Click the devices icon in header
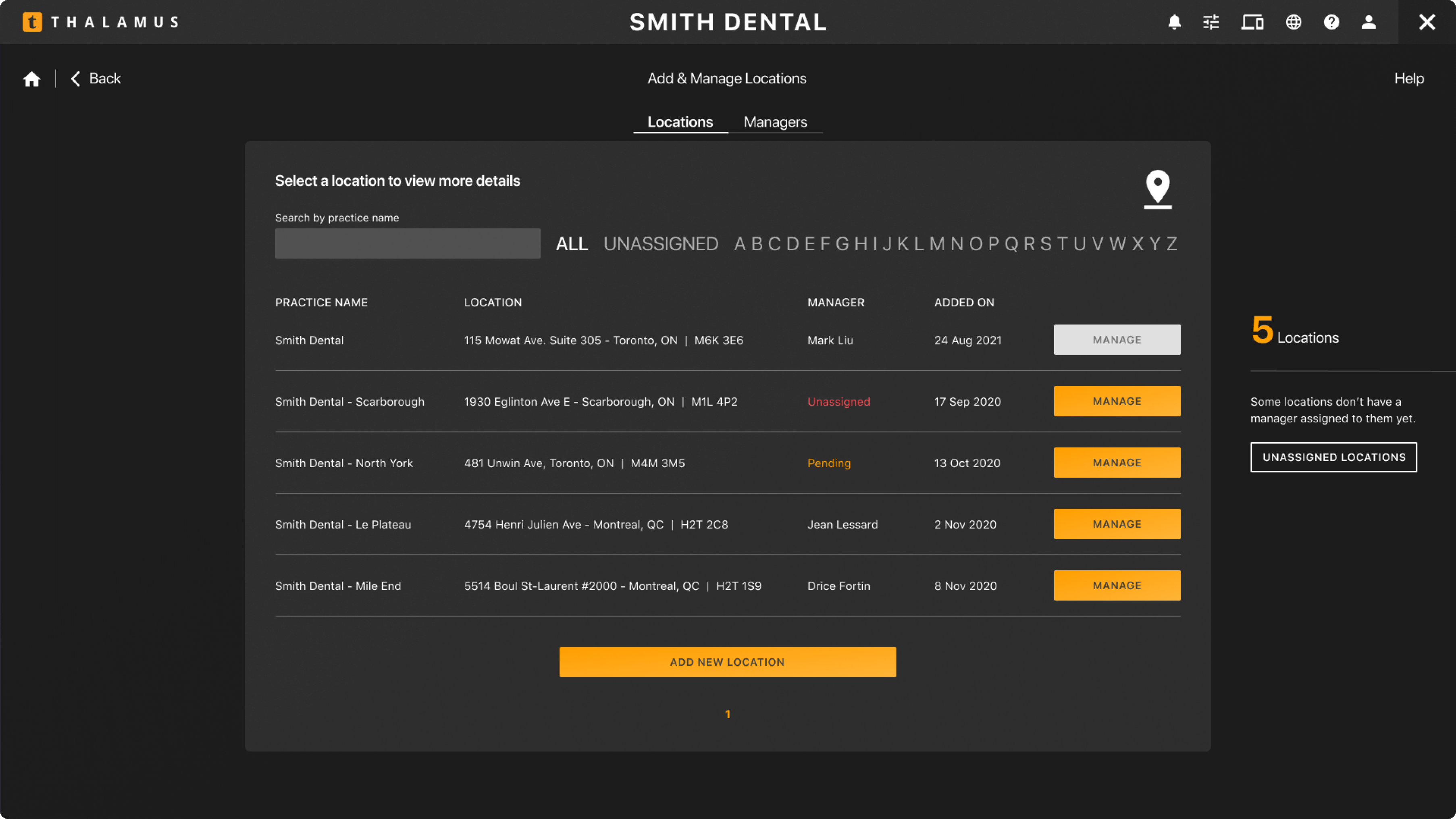The height and width of the screenshot is (819, 1456). pos(1252,22)
